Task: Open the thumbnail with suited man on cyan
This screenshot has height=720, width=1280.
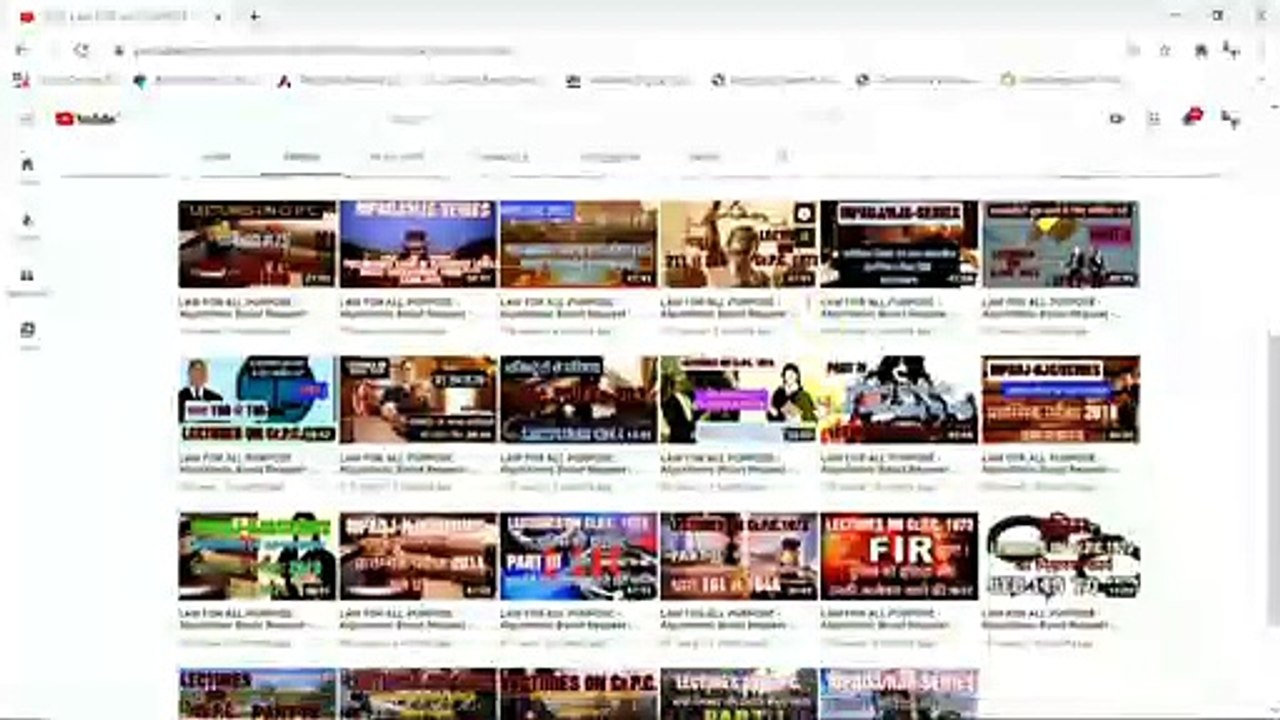Action: [x=257, y=400]
